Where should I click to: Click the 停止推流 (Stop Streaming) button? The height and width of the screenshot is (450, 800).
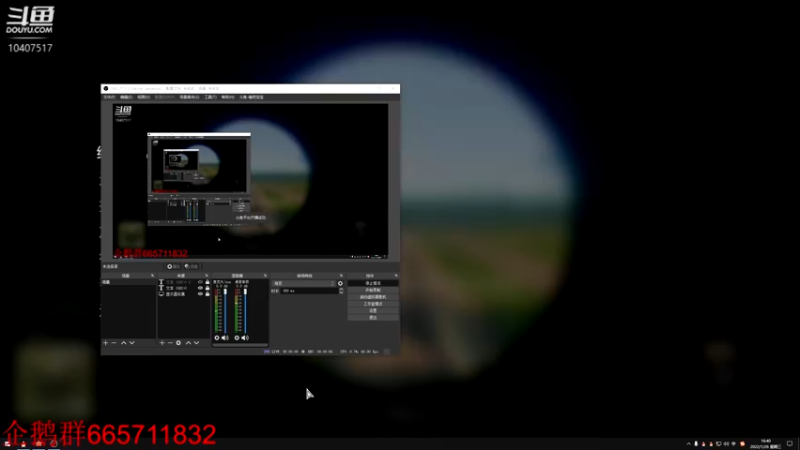tap(373, 283)
